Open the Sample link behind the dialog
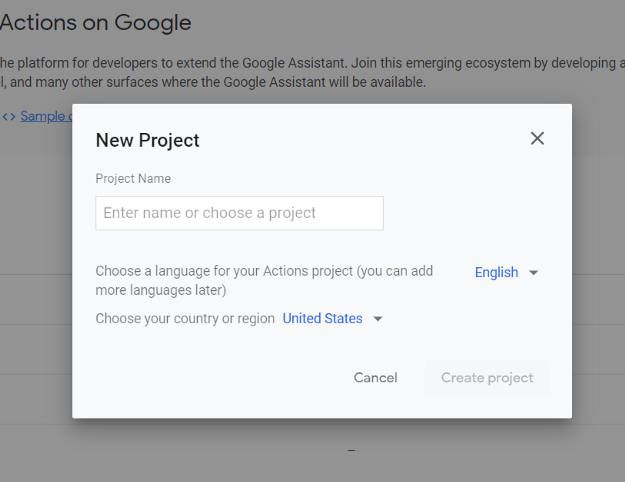 pos(46,116)
